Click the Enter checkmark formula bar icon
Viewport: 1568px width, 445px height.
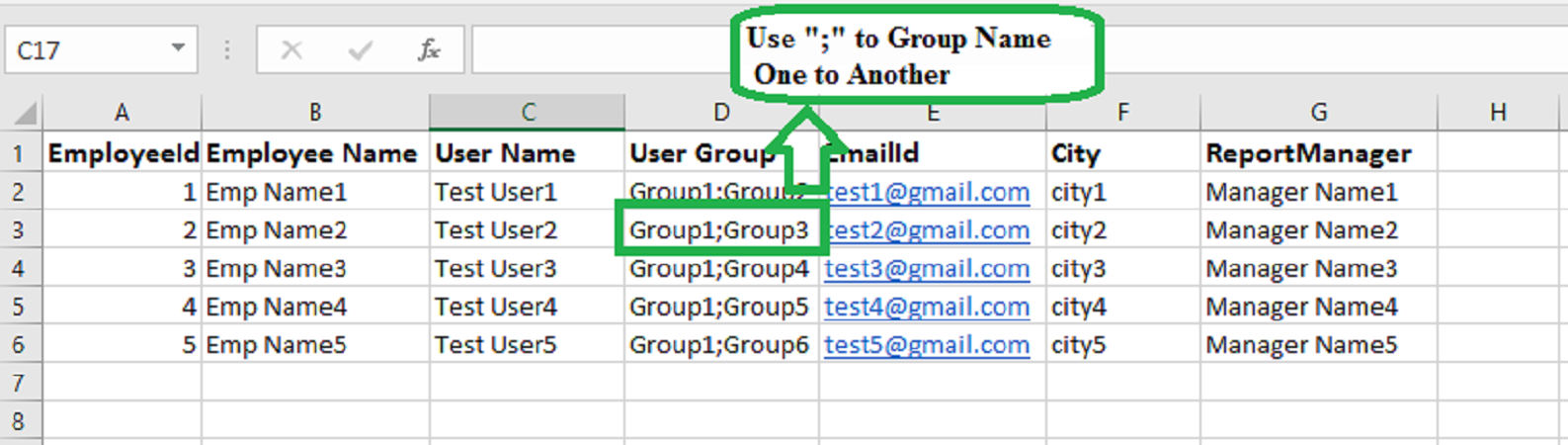click(x=360, y=50)
